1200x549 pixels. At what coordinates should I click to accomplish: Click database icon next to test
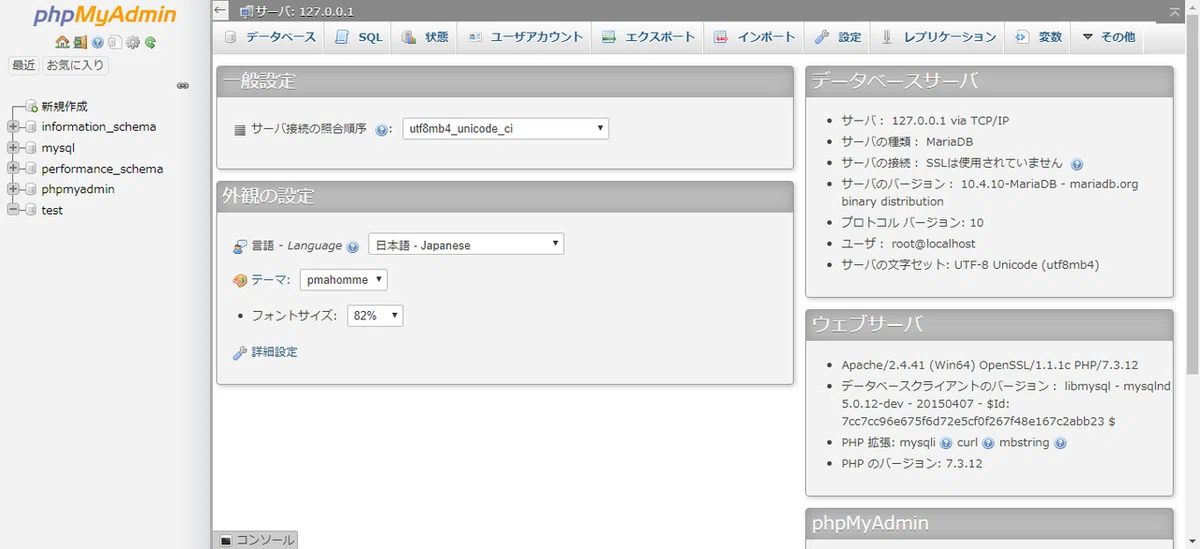pos(31,210)
